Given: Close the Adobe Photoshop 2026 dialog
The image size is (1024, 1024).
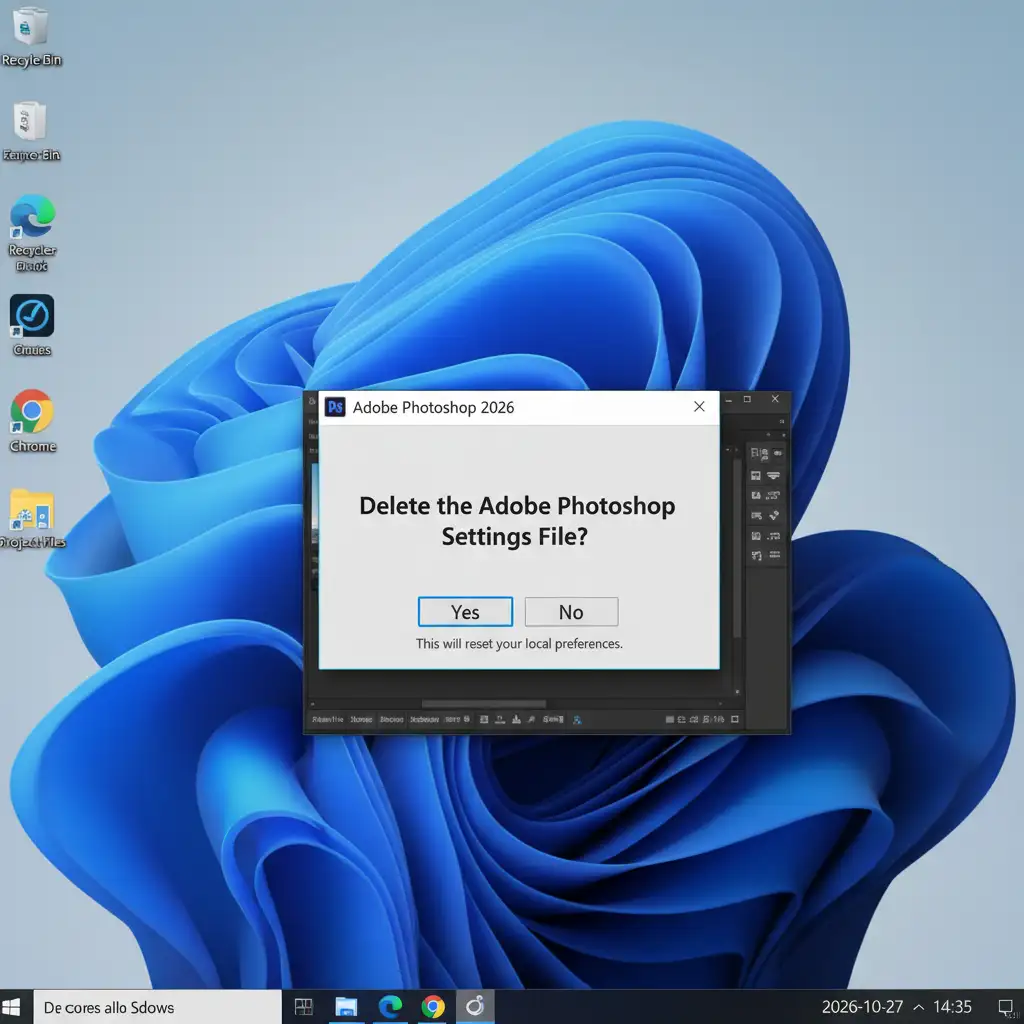Looking at the screenshot, I should tap(699, 407).
